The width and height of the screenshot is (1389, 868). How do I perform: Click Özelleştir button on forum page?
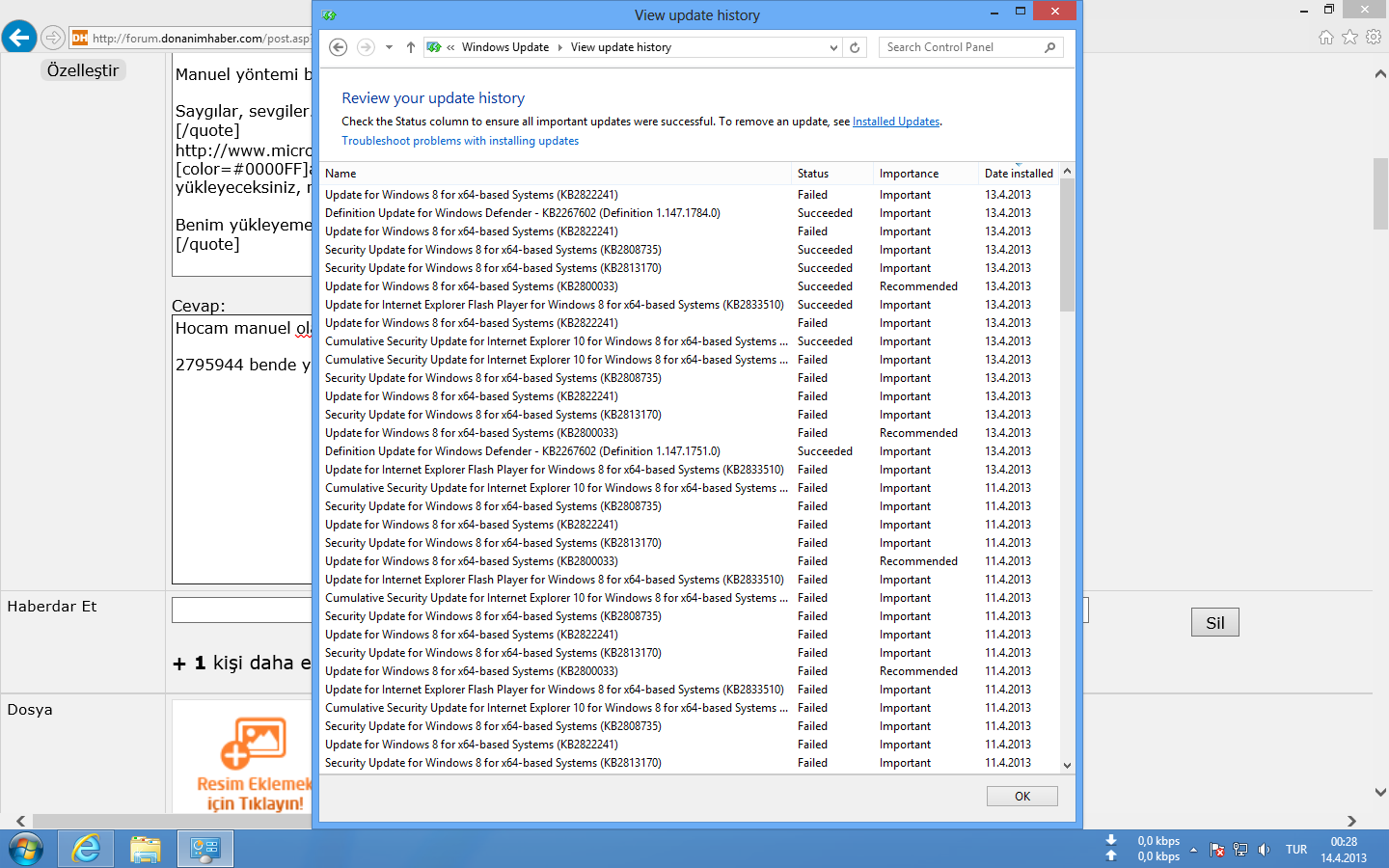pos(83,70)
